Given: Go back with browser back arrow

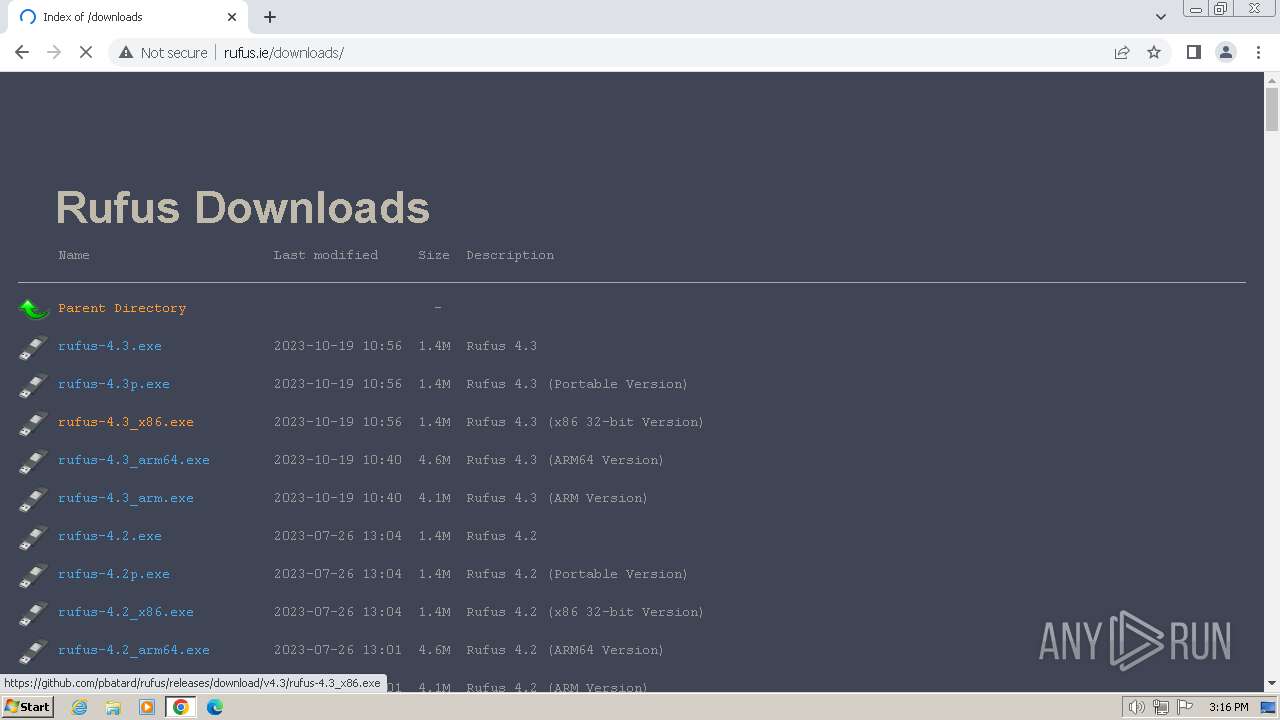Looking at the screenshot, I should (22, 52).
